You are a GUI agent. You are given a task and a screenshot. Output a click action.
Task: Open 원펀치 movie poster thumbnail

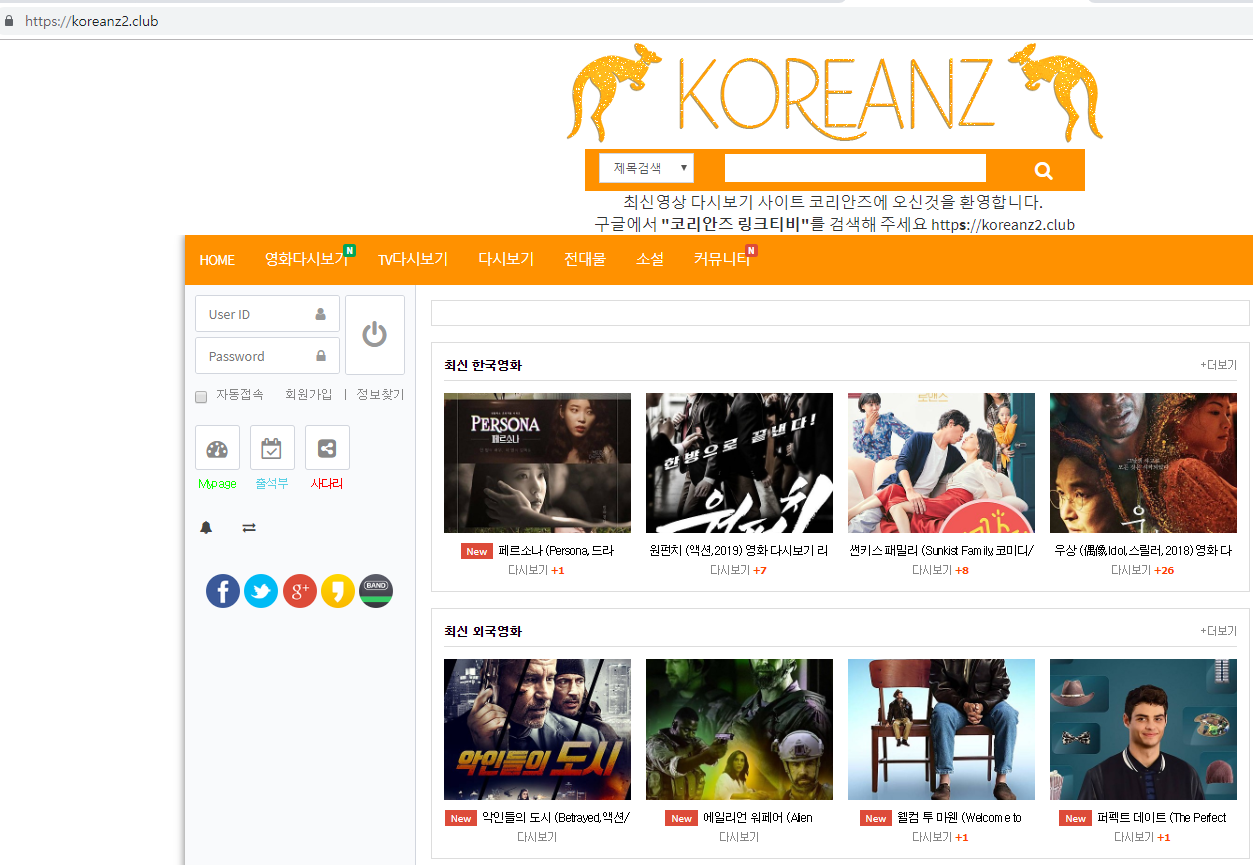(x=739, y=463)
